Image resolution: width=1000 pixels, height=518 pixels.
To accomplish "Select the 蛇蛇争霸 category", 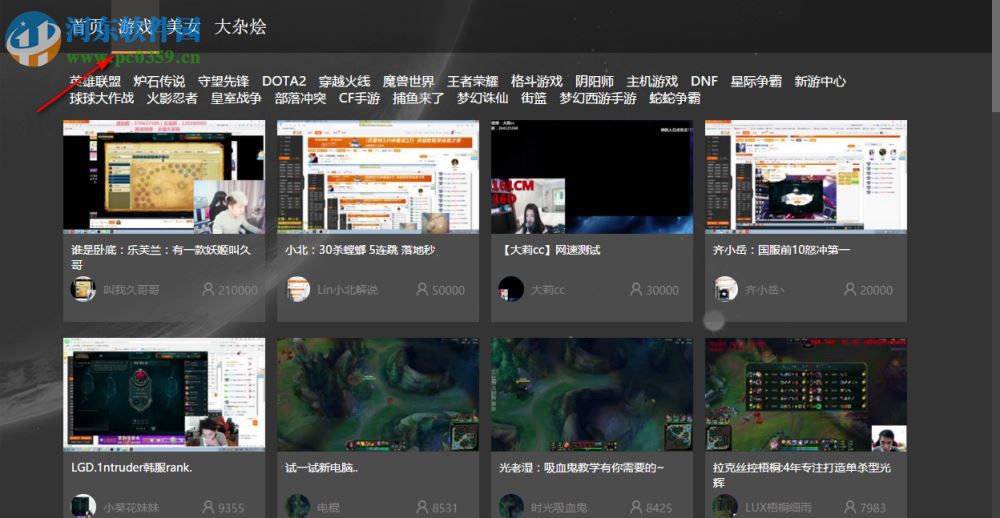I will click(x=675, y=98).
